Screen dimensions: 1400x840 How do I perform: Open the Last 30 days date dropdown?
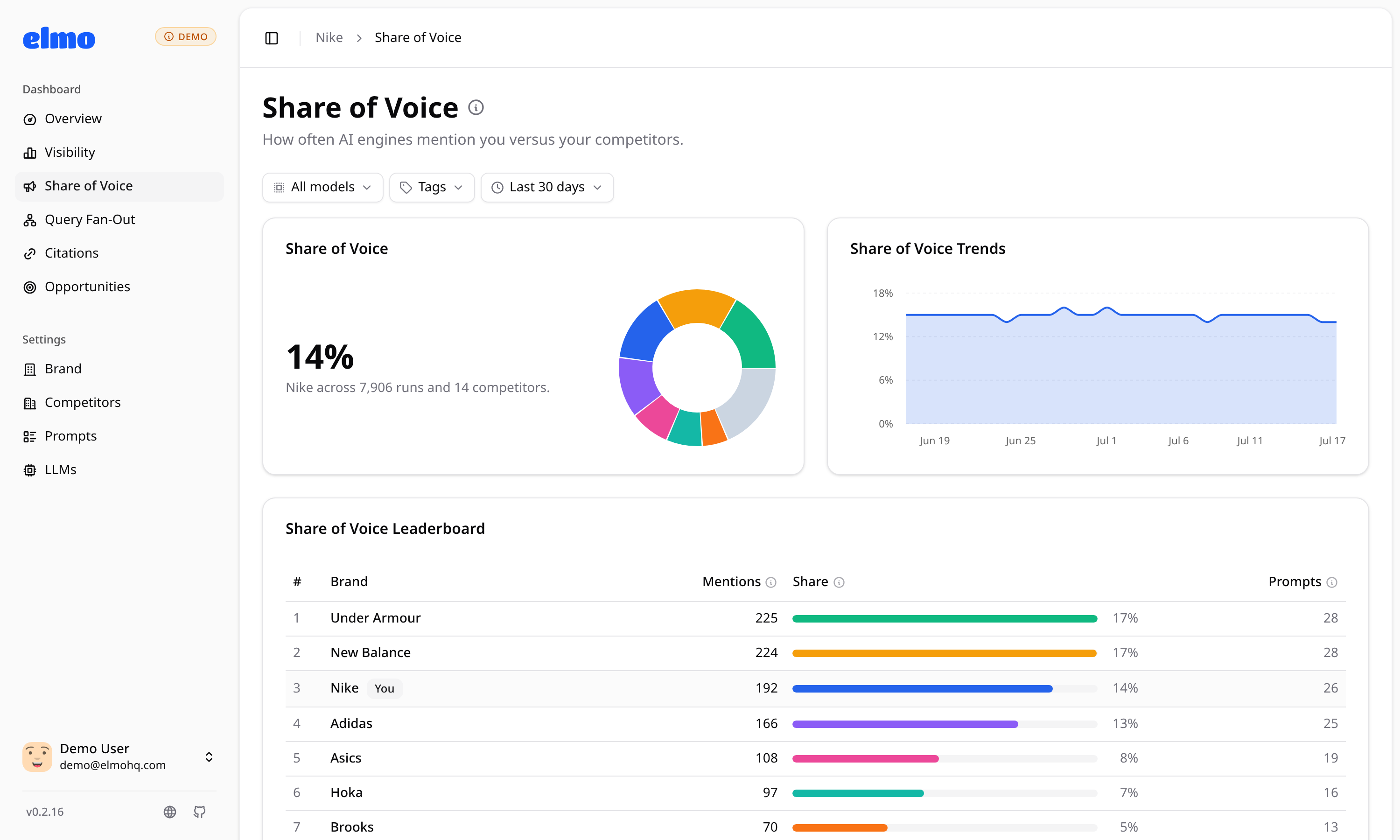547,187
